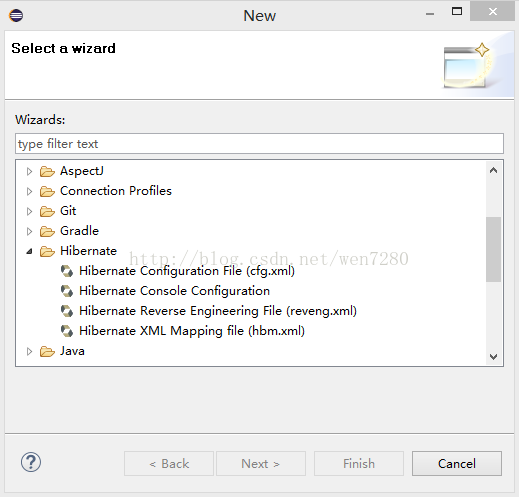Select Hibernate Configuration File (cfg.xml)

click(x=187, y=271)
